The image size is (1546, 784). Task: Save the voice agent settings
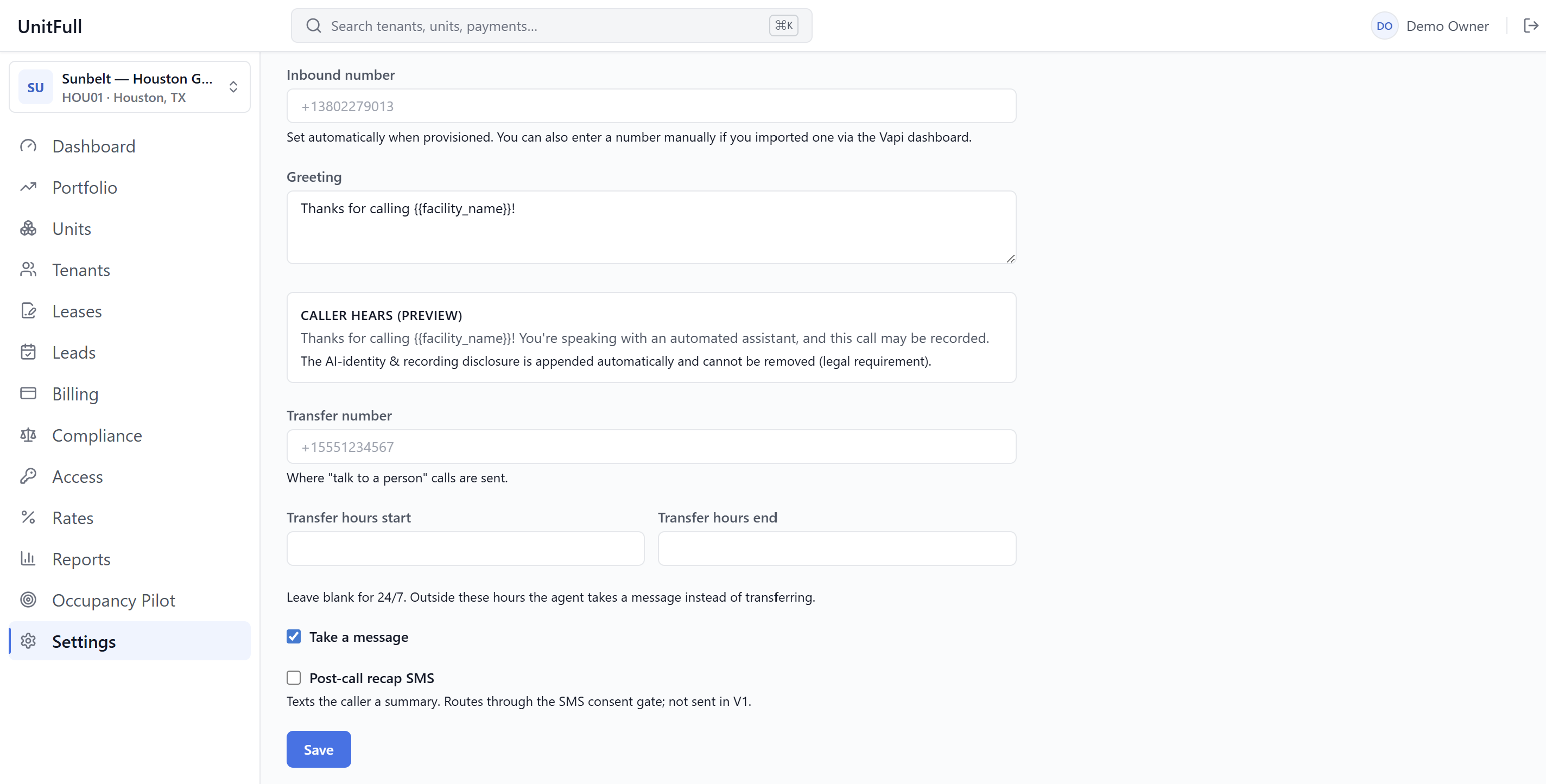click(319, 749)
